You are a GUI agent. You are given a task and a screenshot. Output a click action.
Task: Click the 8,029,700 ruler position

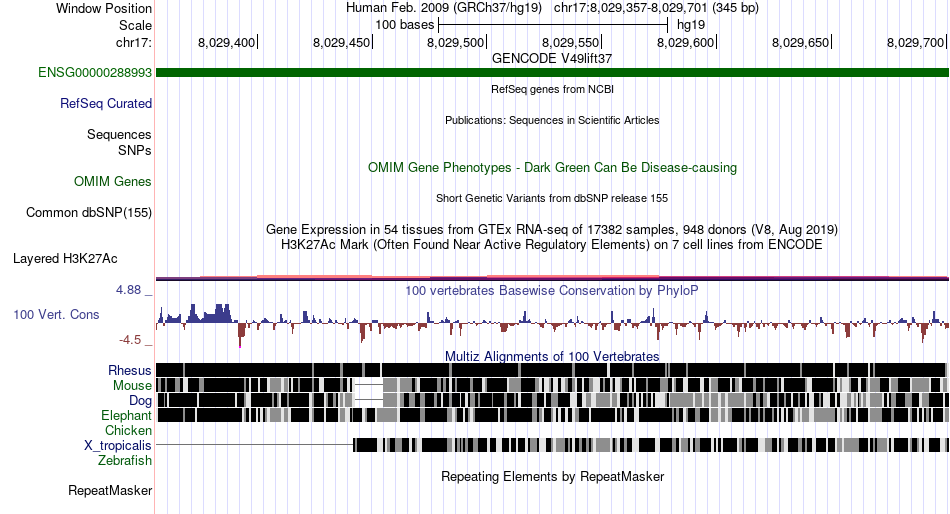[x=916, y=42]
